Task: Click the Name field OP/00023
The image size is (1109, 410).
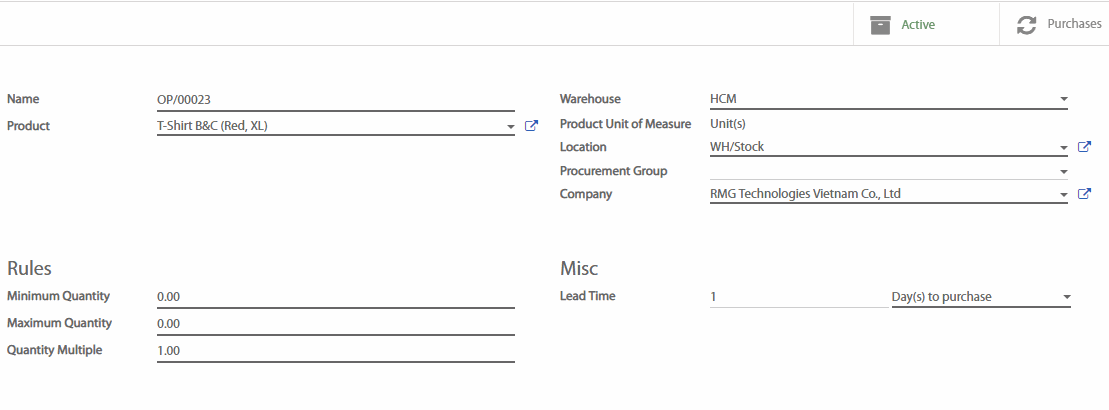Action: point(335,100)
